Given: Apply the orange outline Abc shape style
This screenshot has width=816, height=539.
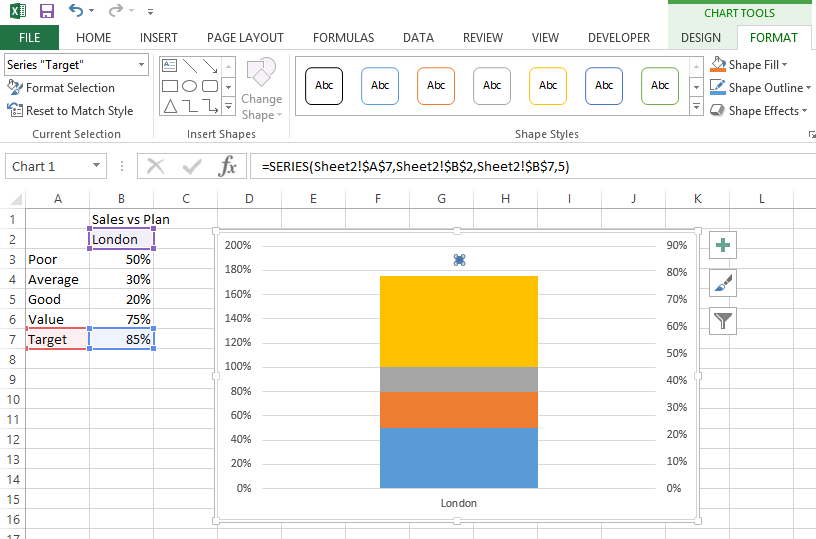Looking at the screenshot, I should click(x=436, y=86).
